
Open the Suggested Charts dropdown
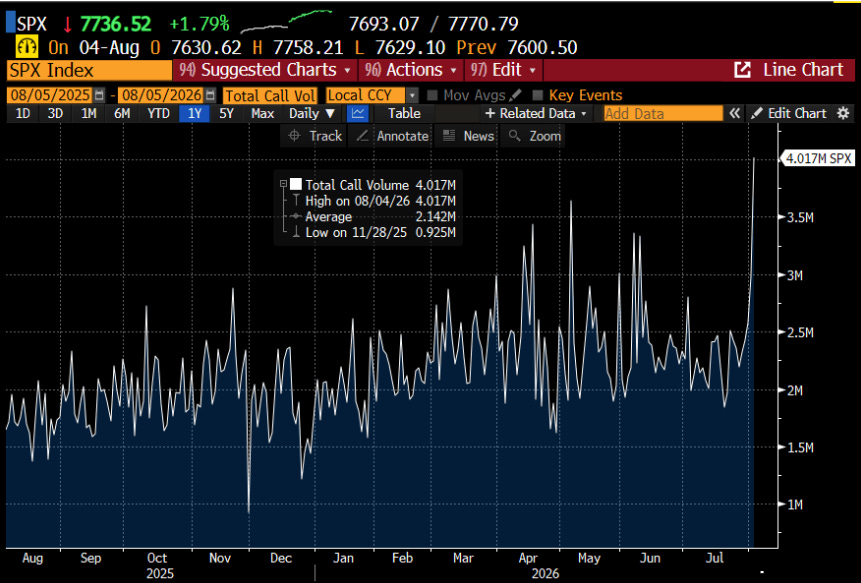point(265,70)
